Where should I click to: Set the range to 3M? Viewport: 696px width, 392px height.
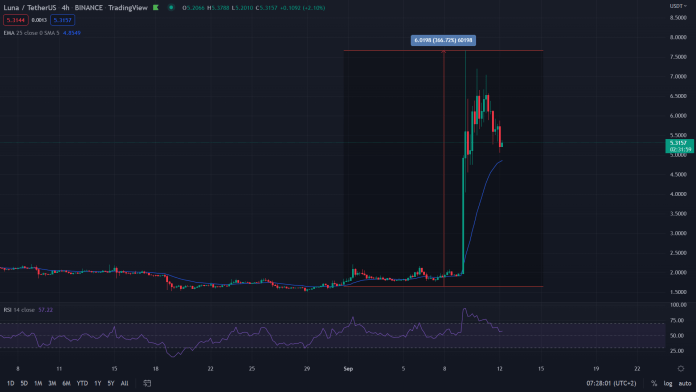pyautogui.click(x=52, y=383)
